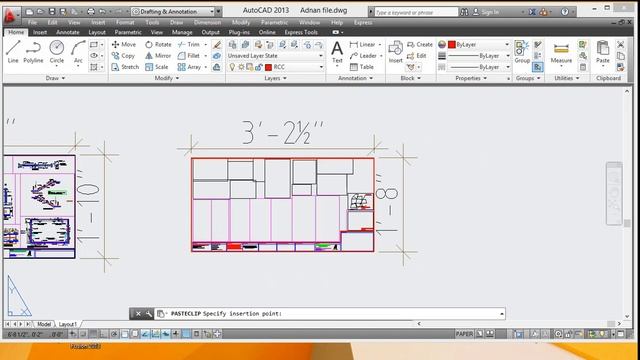The image size is (640, 360).
Task: Expand the Layers panel
Action: (276, 78)
